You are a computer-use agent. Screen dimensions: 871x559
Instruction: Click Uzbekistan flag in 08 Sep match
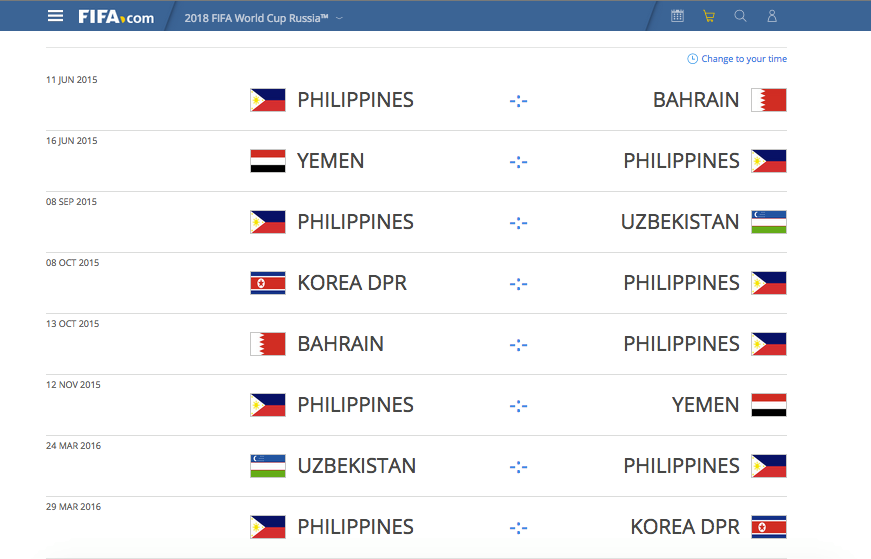pyautogui.click(x=769, y=222)
